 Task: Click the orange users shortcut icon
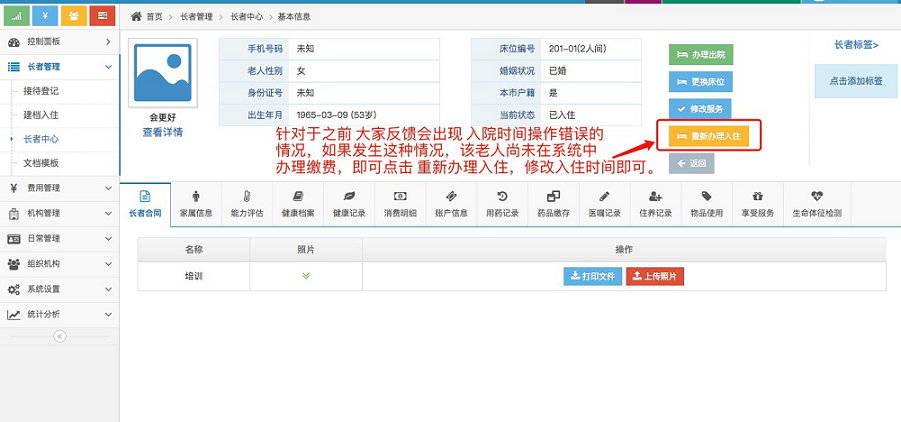[73, 16]
